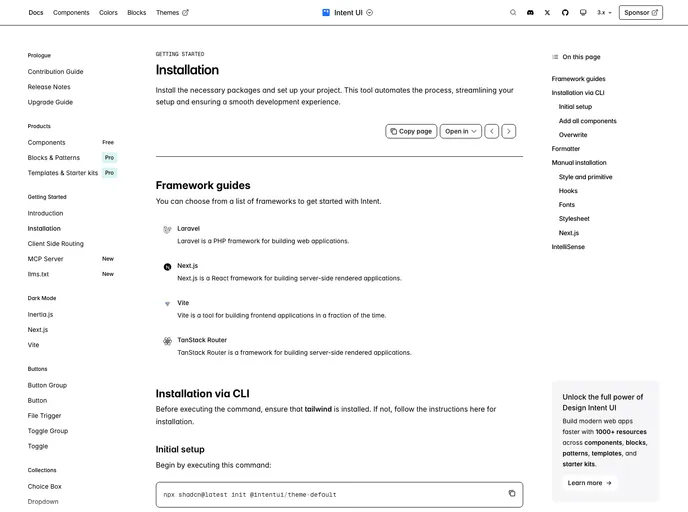Open the GitHub icon link
Image resolution: width=688 pixels, height=512 pixels.
pos(565,13)
